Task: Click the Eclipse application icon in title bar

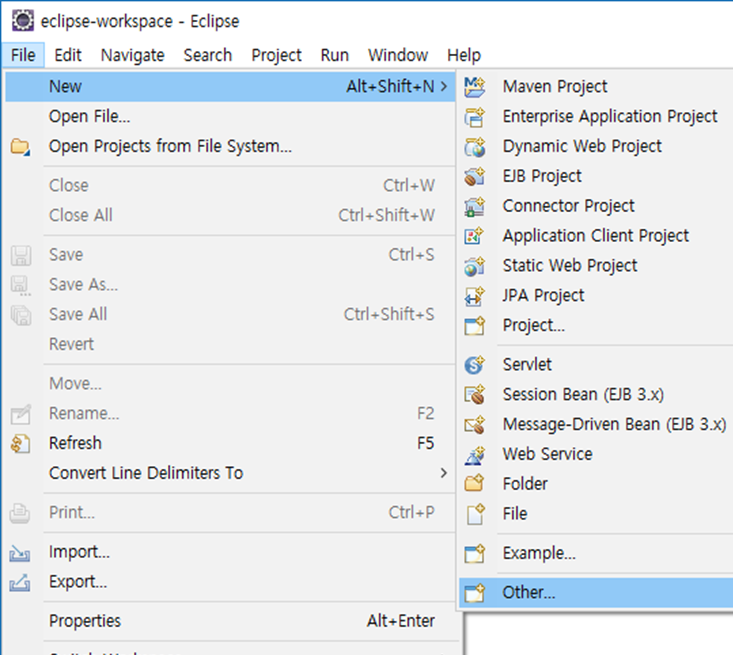Action: pos(22,21)
